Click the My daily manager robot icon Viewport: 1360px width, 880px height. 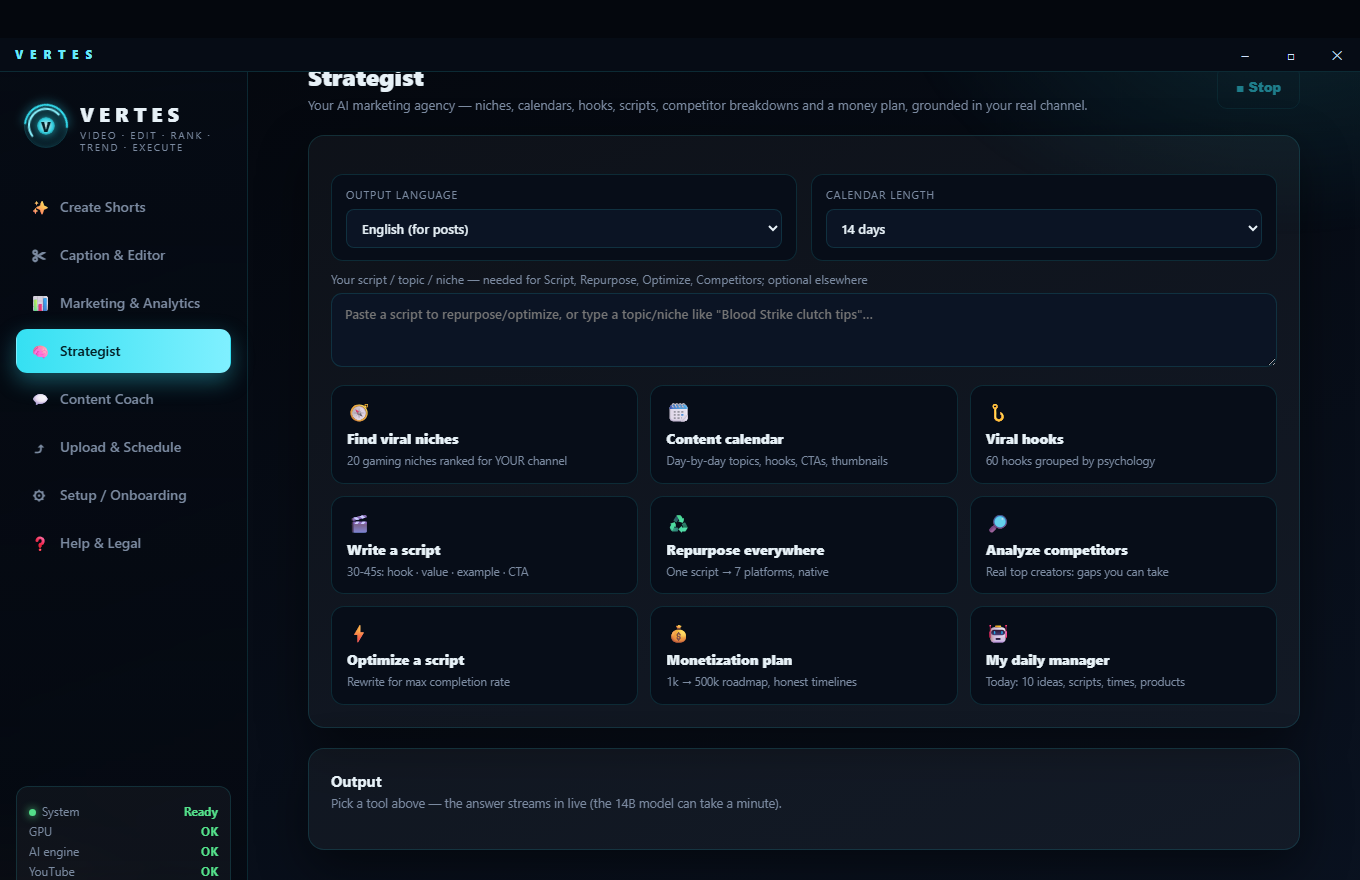(x=997, y=633)
